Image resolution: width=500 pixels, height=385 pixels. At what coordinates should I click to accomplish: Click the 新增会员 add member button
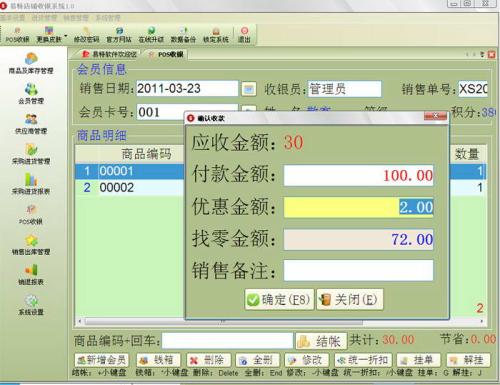coord(101,360)
